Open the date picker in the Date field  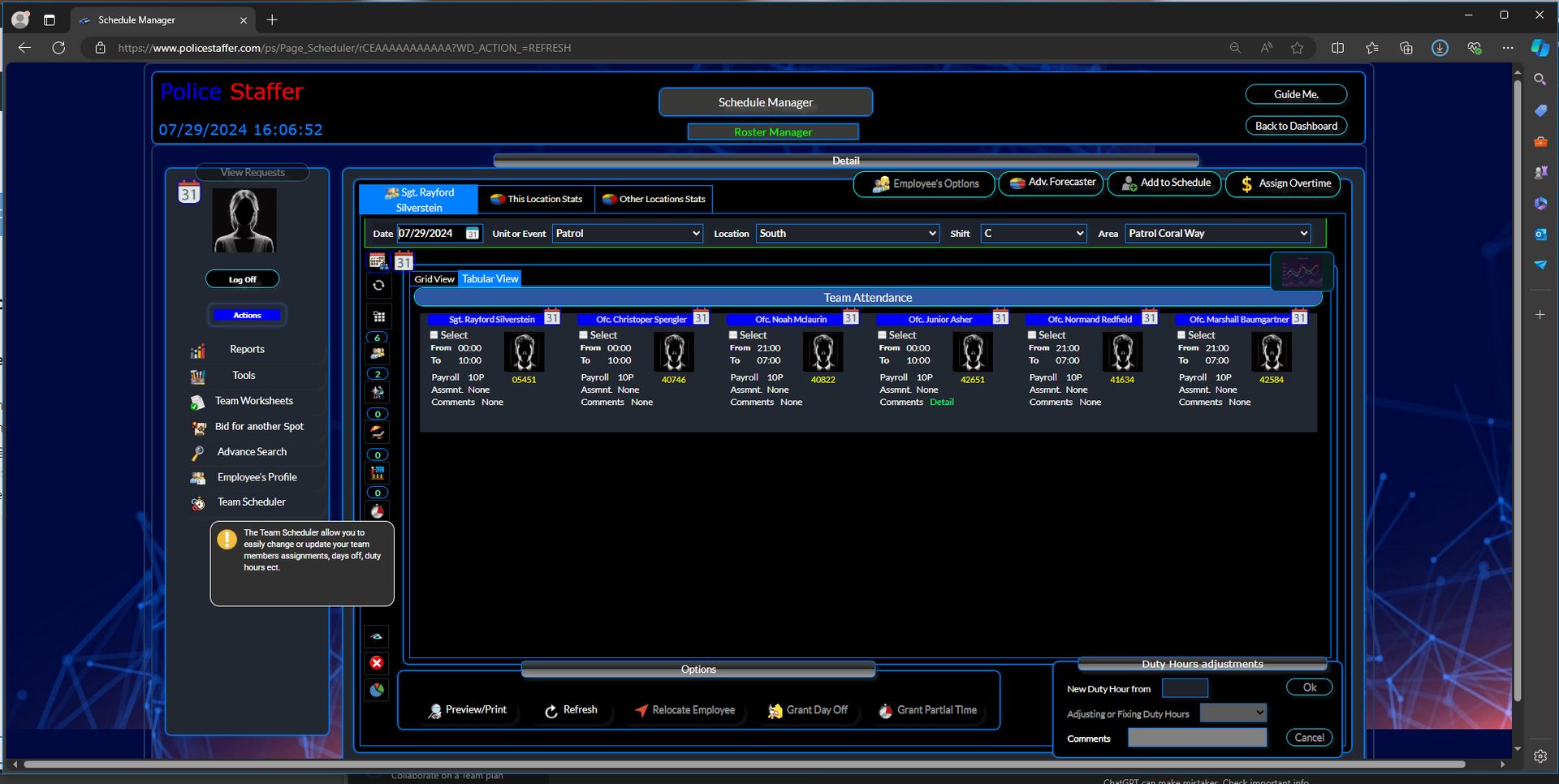(x=473, y=234)
